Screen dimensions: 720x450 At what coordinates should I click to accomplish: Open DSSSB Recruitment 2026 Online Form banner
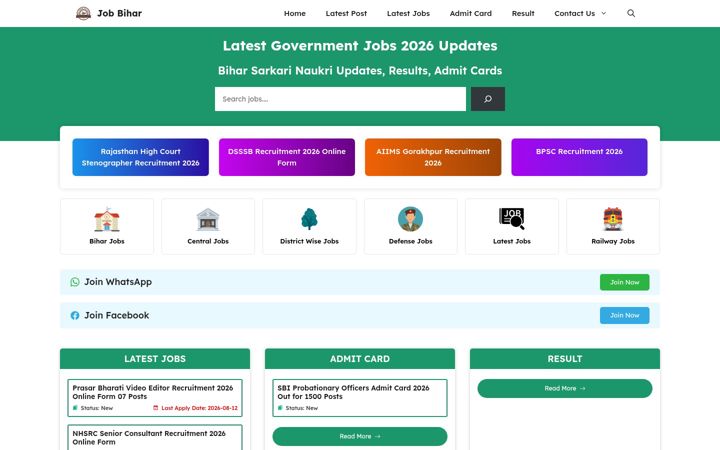tap(287, 157)
